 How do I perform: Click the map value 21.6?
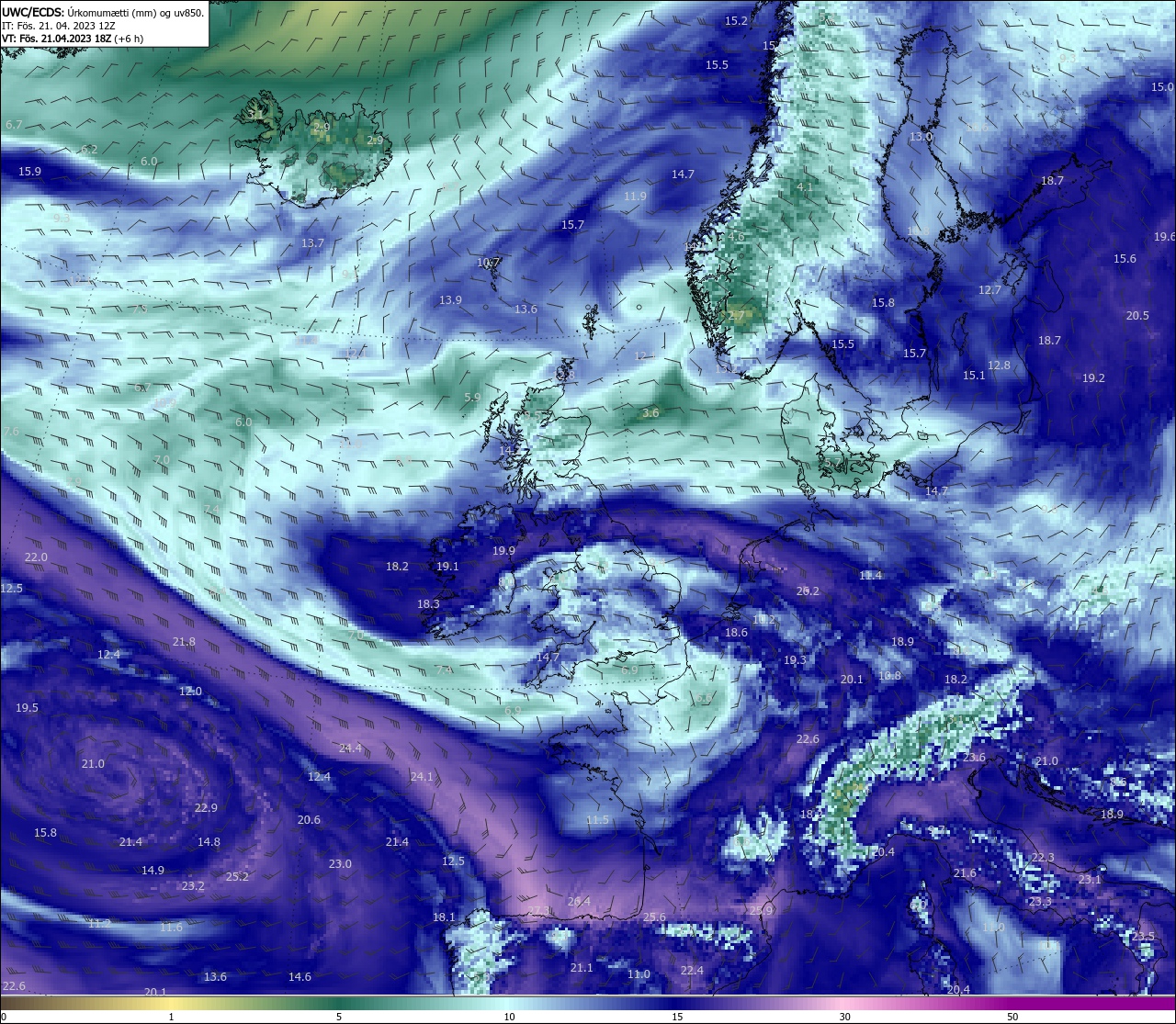tap(965, 872)
